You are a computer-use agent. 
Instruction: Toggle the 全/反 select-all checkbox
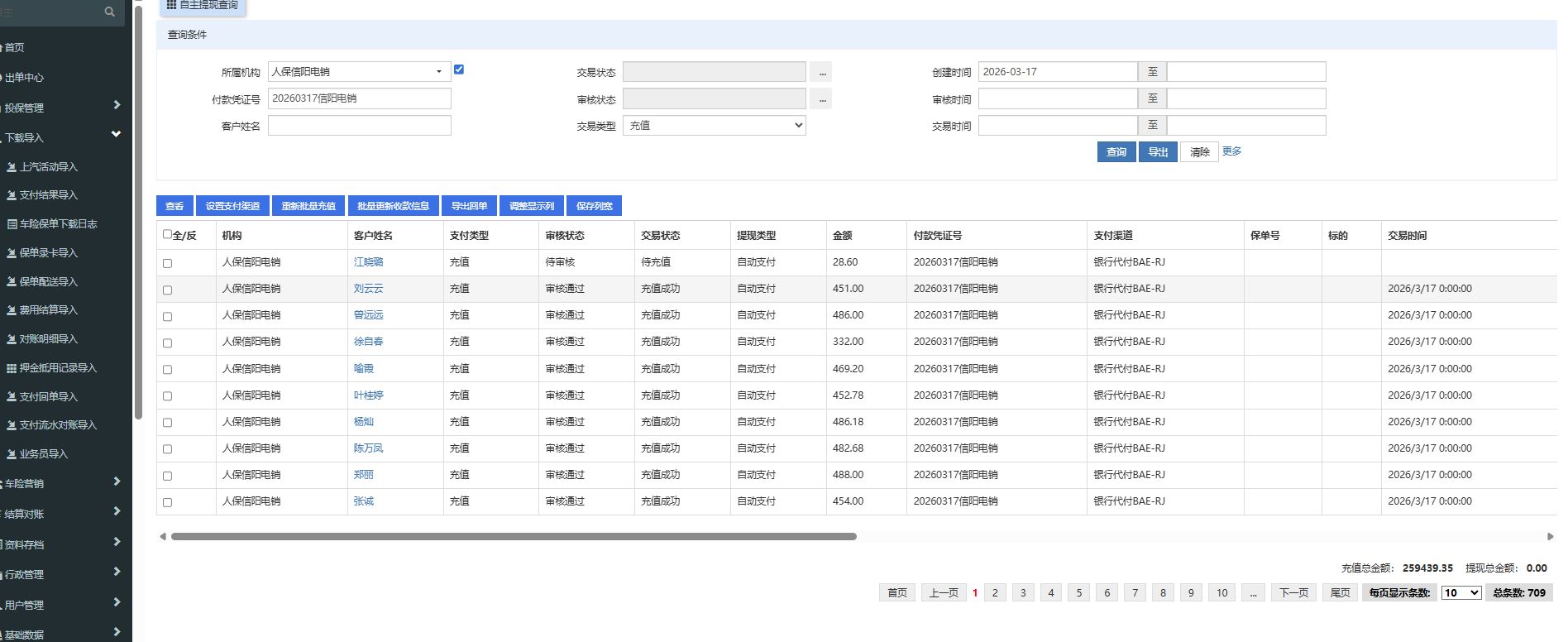168,234
